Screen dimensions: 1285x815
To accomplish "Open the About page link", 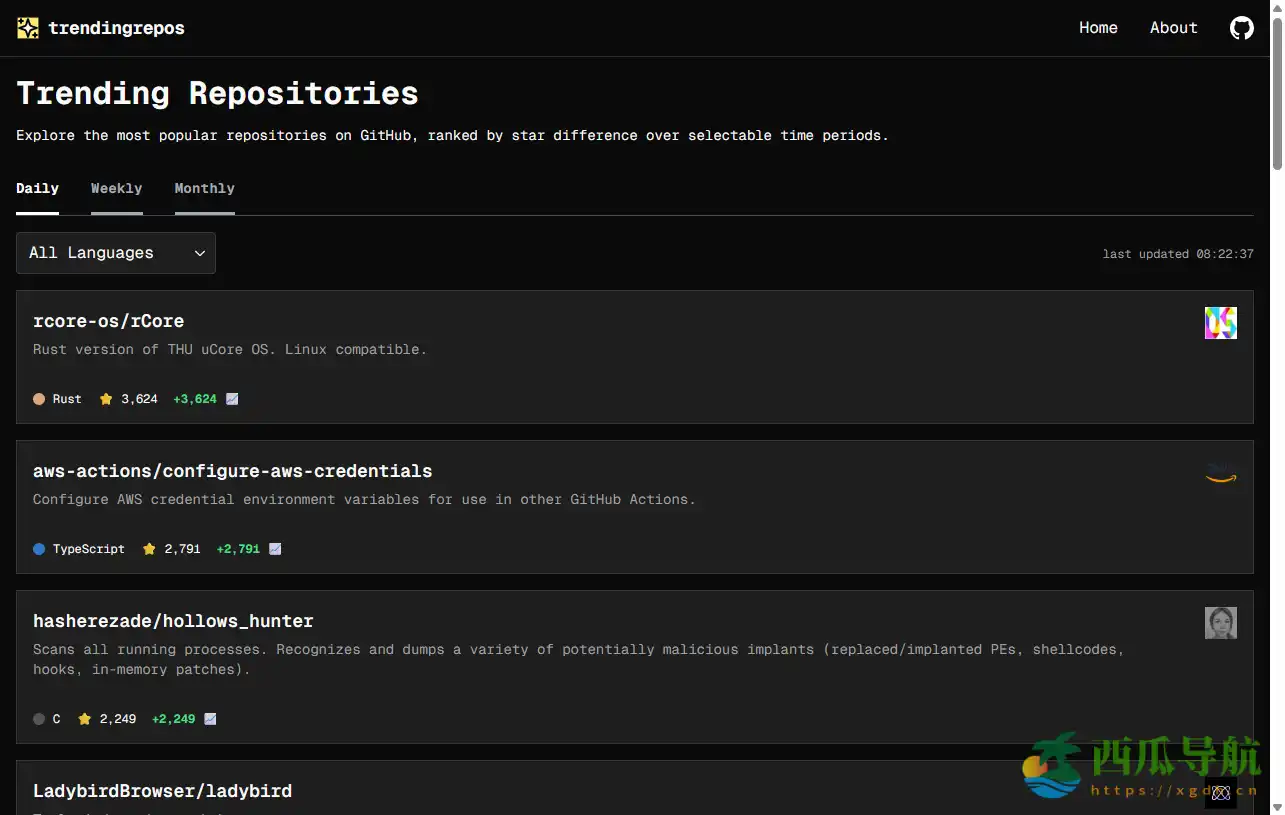I will pos(1173,28).
